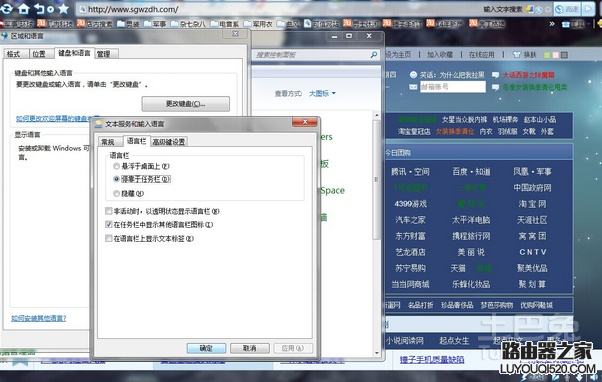Open the welcome-screen keyboard layout help link

[x=54, y=118]
